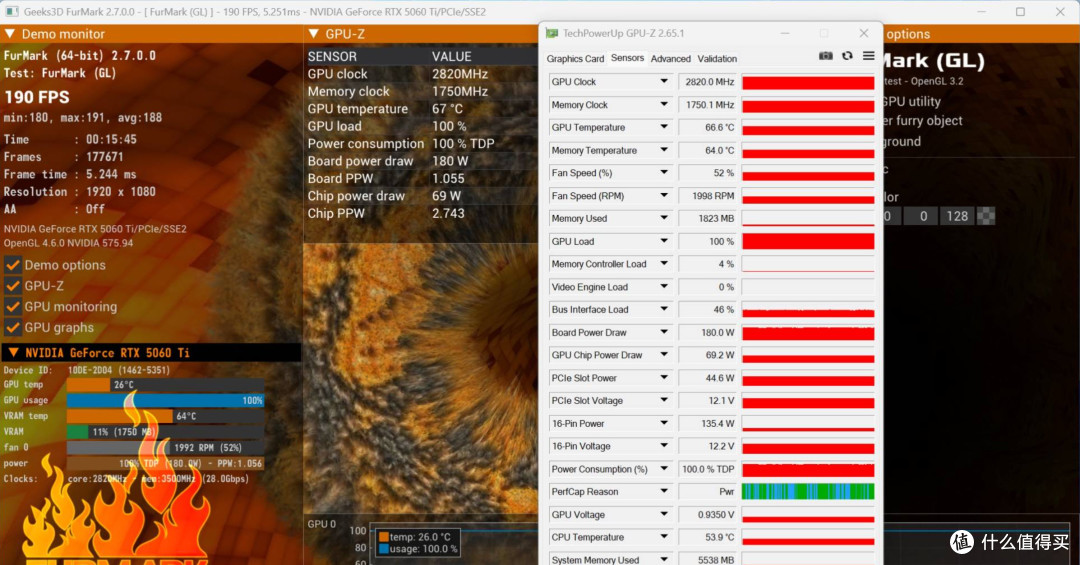This screenshot has width=1080, height=565.
Task: Click the GPU-Z refresh icon
Action: 847,56
